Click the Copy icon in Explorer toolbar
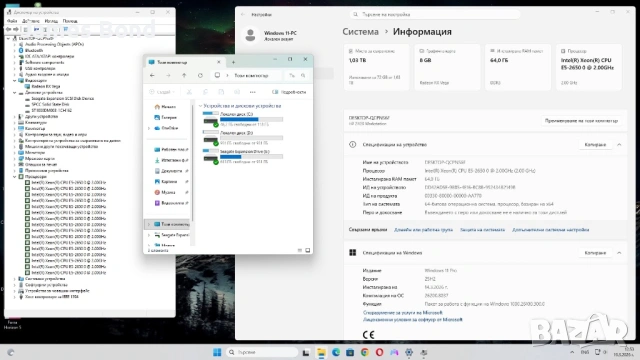640x360 pixels. click(x=205, y=92)
